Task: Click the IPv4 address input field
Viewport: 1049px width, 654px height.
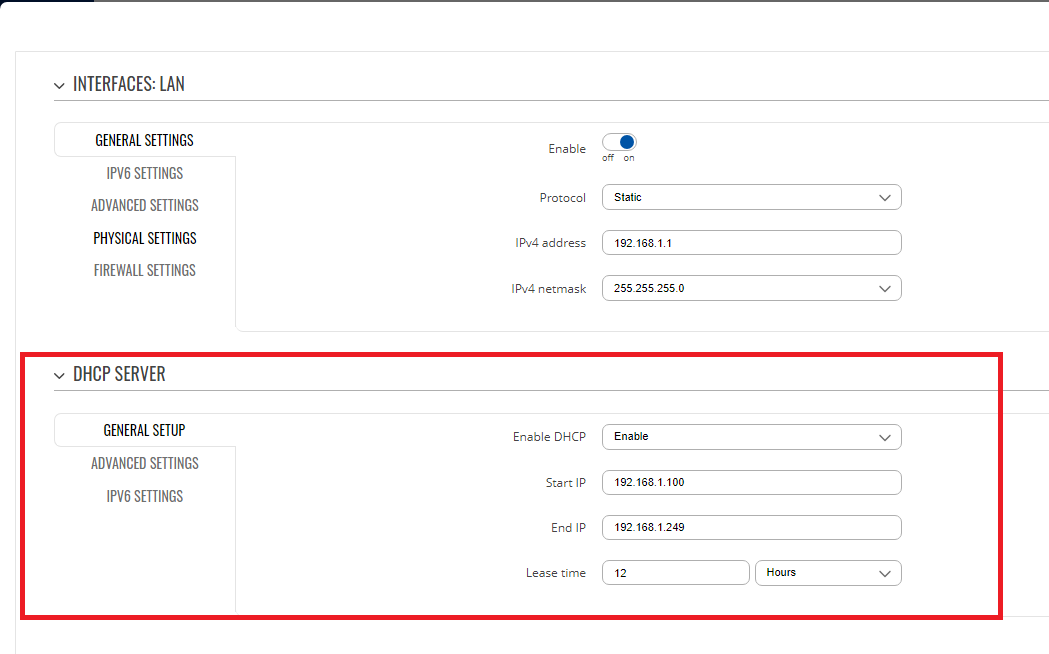Action: (751, 243)
